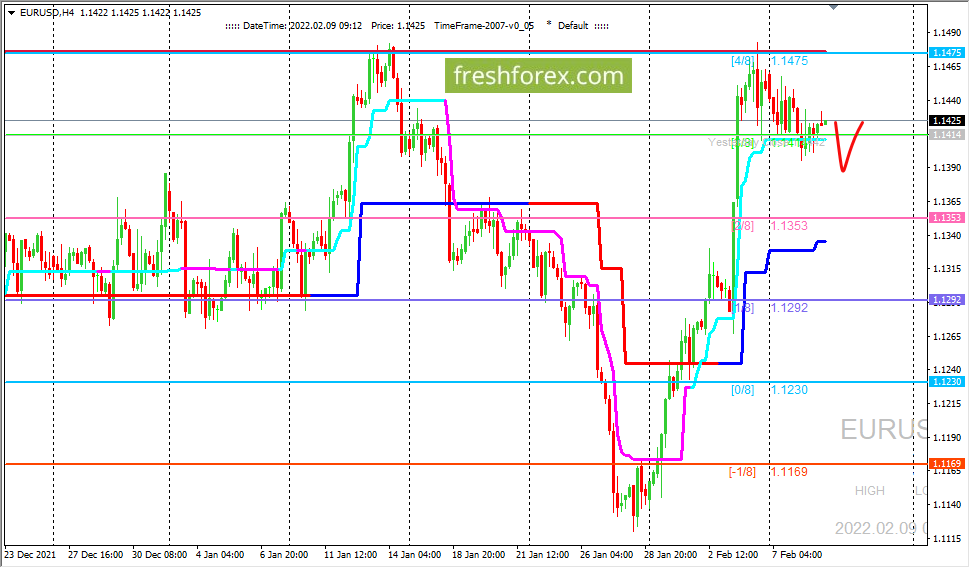Click the 1.1240 value on price scale
970x568 pixels.
point(946,370)
